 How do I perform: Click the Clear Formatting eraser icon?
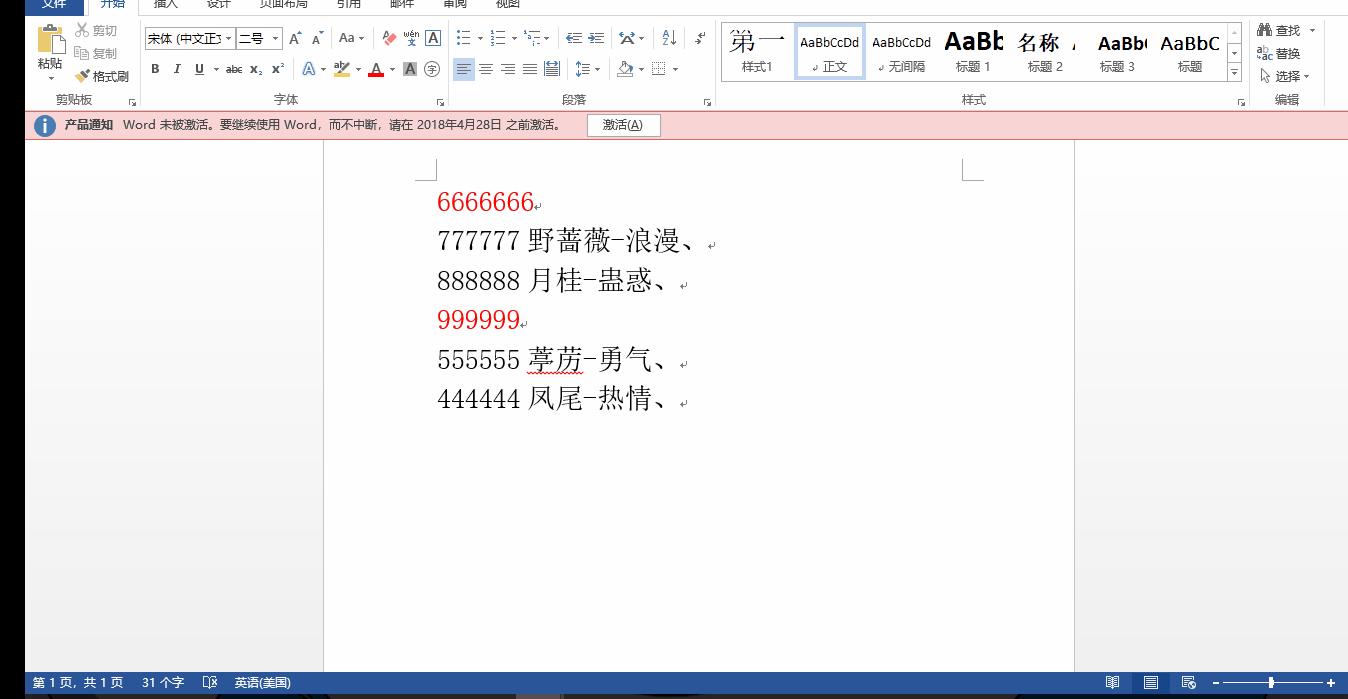pos(389,38)
